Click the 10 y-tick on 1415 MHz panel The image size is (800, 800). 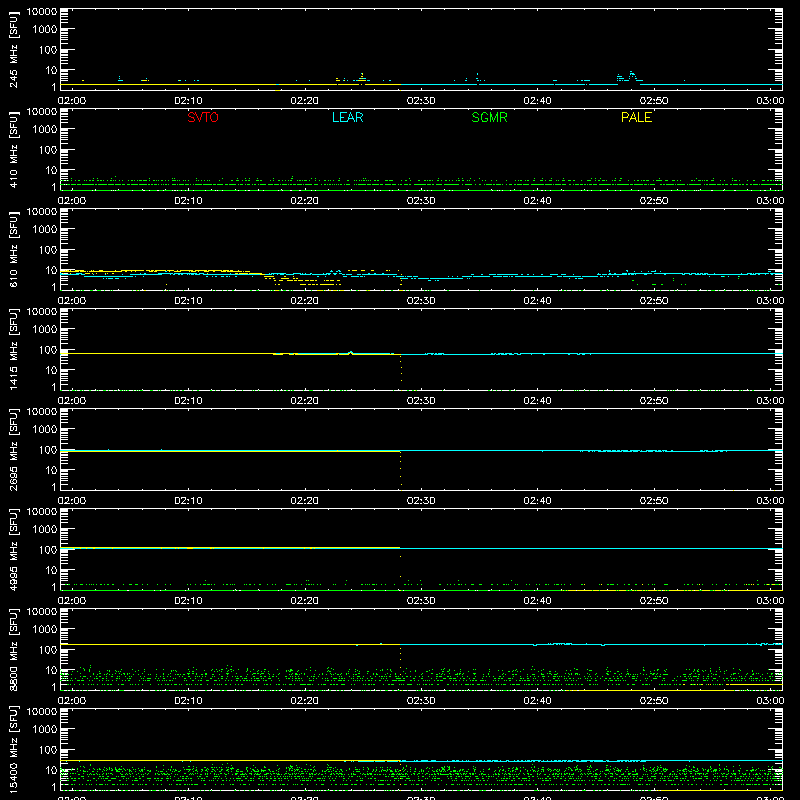(x=52, y=370)
